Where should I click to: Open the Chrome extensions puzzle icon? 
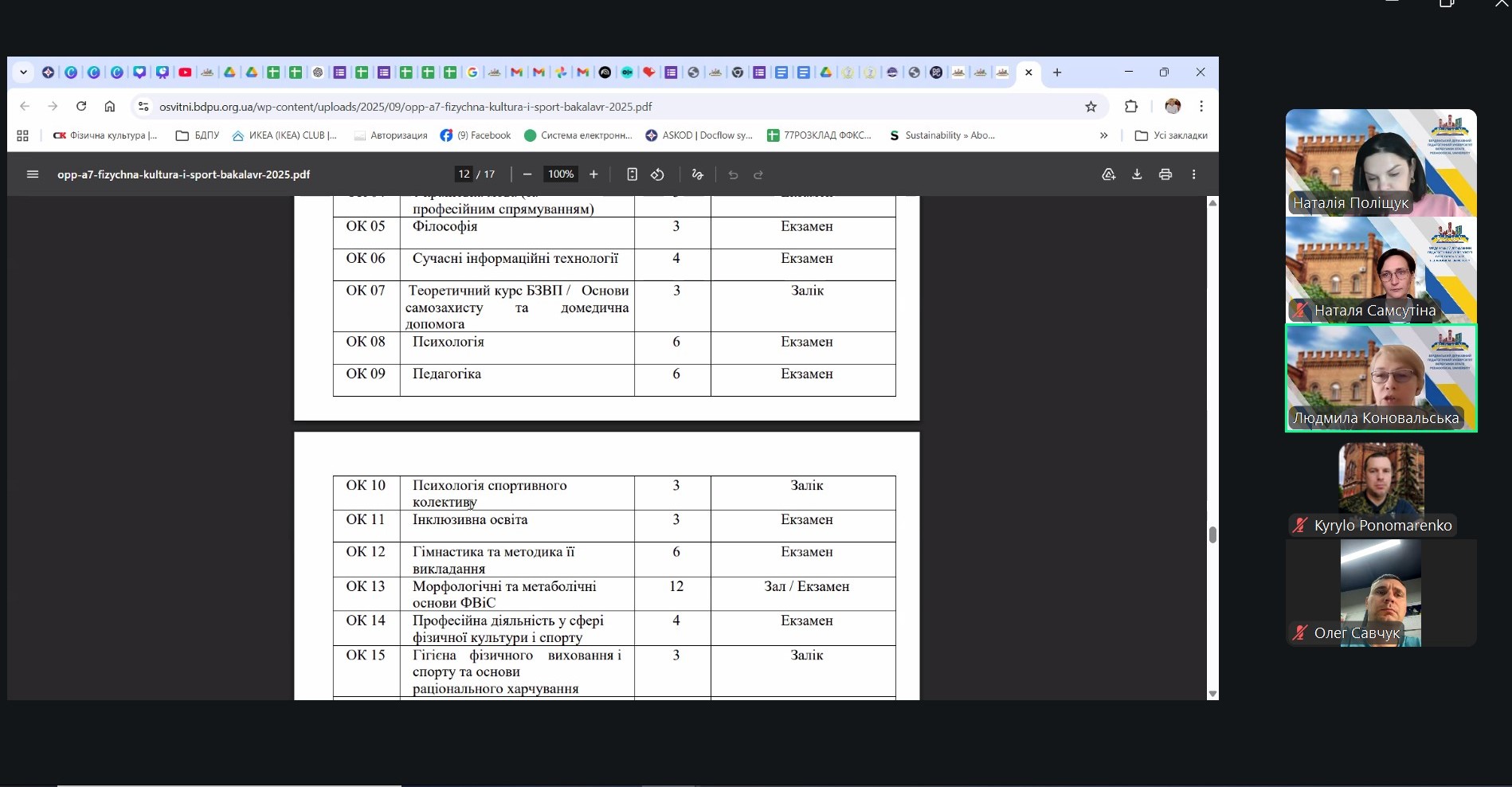click(x=1130, y=107)
